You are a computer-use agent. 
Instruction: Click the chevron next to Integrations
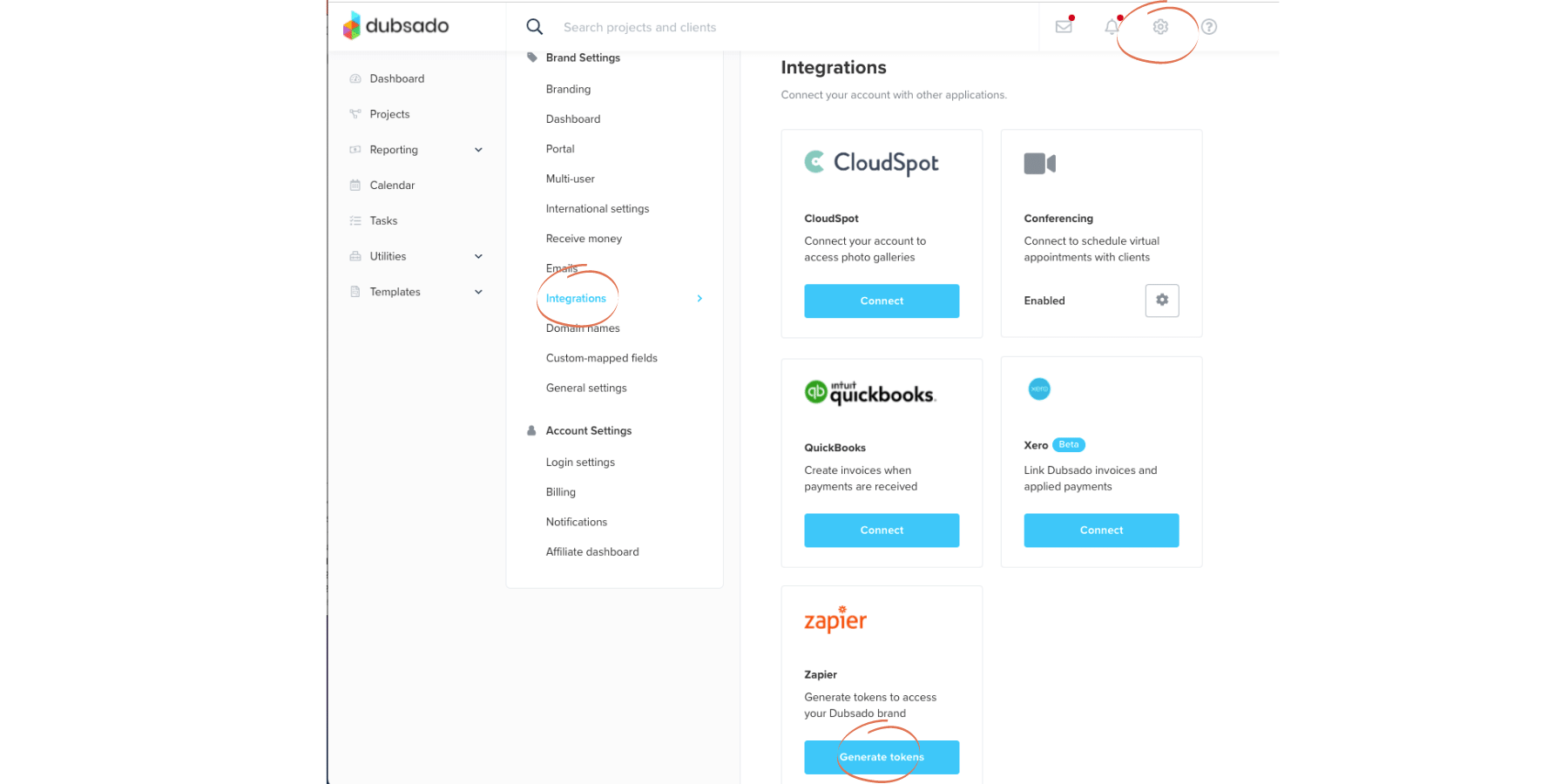click(700, 299)
